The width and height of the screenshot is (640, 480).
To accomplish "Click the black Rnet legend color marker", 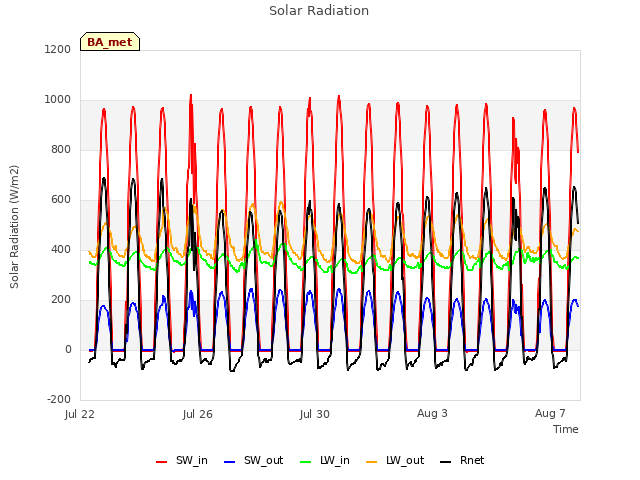I will click(446, 462).
